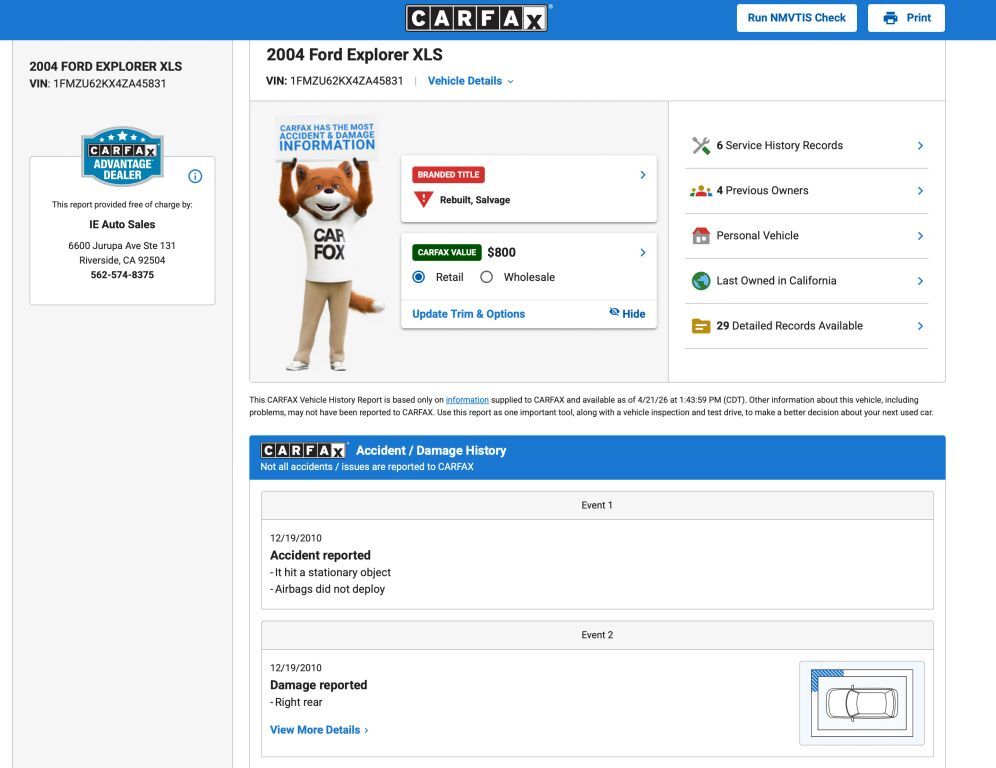Image resolution: width=996 pixels, height=768 pixels.
Task: Click the Previous Owners people icon
Action: coord(701,191)
